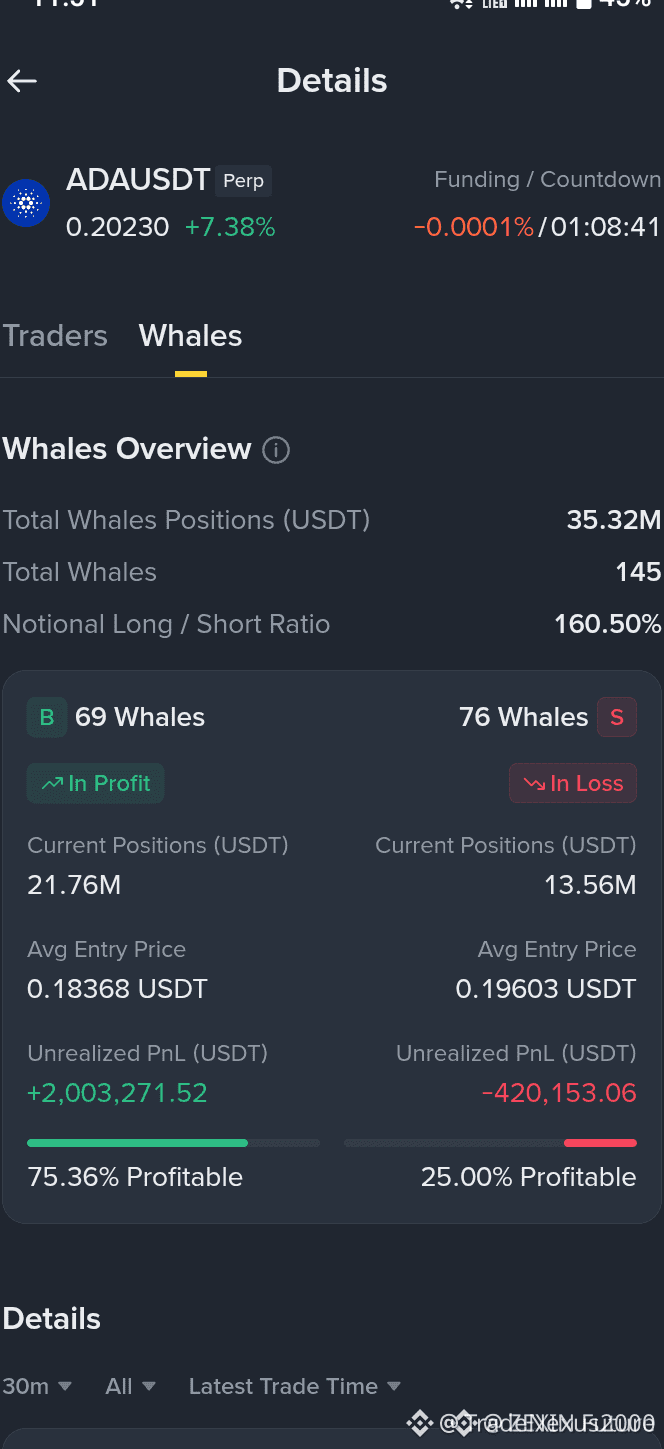Tap the ADAUSDT pair name
This screenshot has height=1449, width=664.
[x=138, y=180]
